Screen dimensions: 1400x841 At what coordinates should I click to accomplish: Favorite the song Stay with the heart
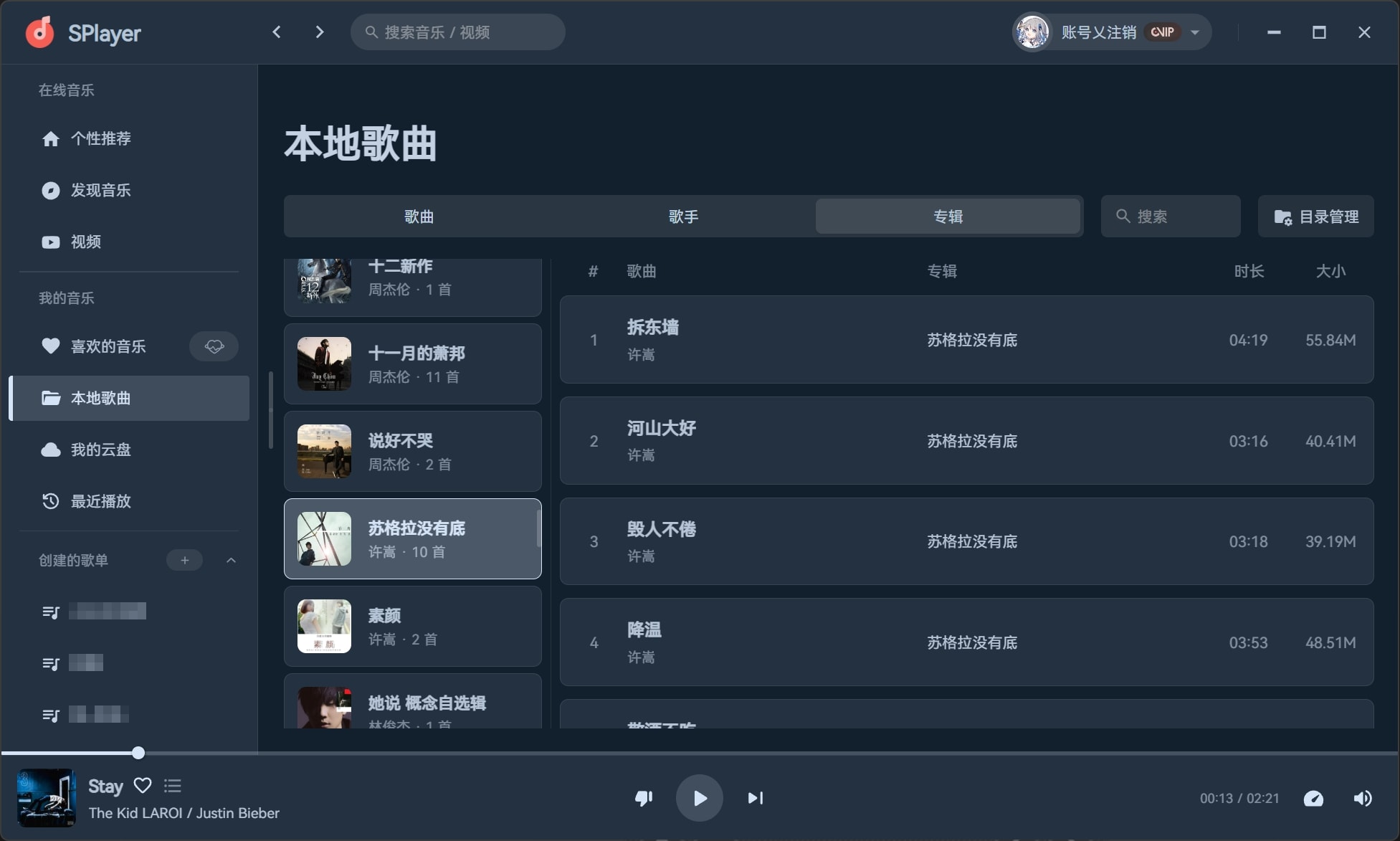(143, 786)
